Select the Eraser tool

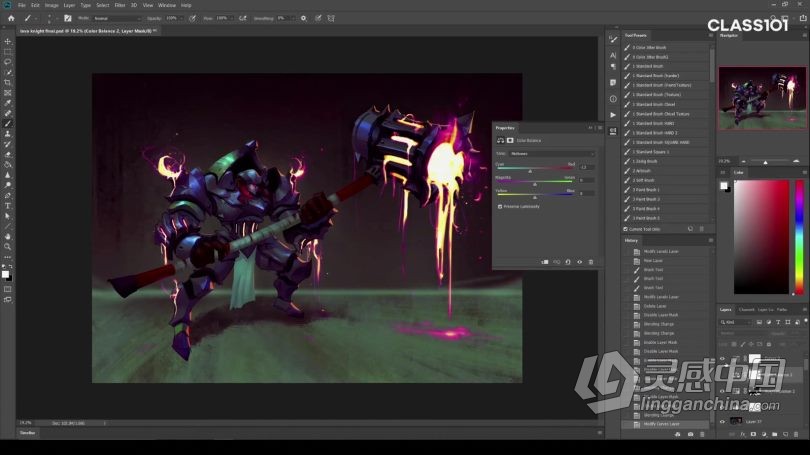point(7,154)
